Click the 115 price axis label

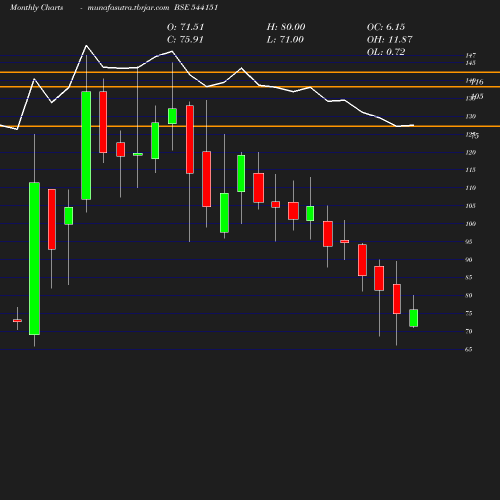click(x=471, y=170)
